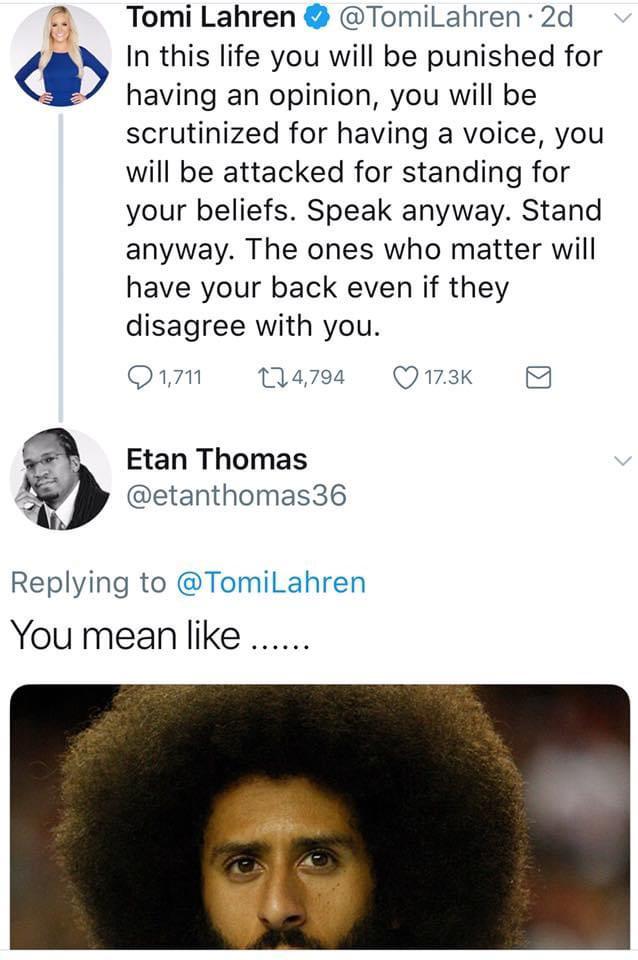This screenshot has height=960, width=638.
Task: Click the 'You mean like ......' reply text
Action: [x=160, y=635]
